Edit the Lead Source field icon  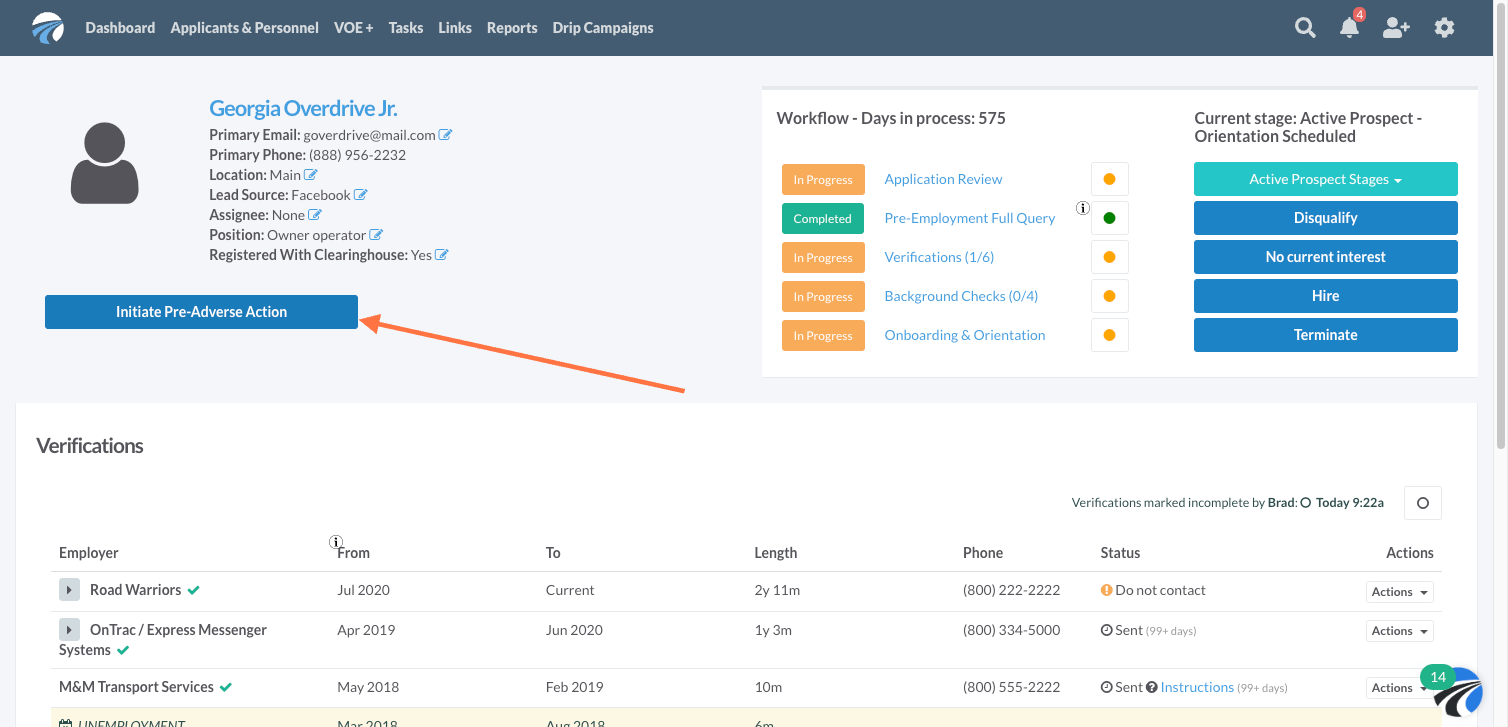[x=361, y=195]
